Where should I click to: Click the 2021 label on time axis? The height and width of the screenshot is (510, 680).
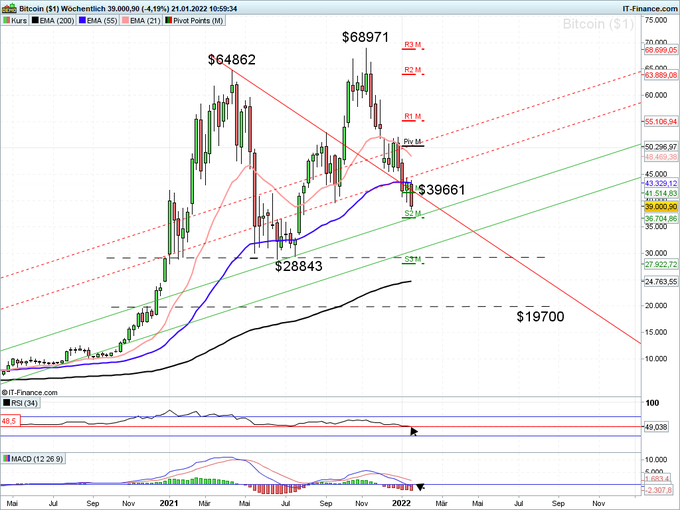(169, 503)
